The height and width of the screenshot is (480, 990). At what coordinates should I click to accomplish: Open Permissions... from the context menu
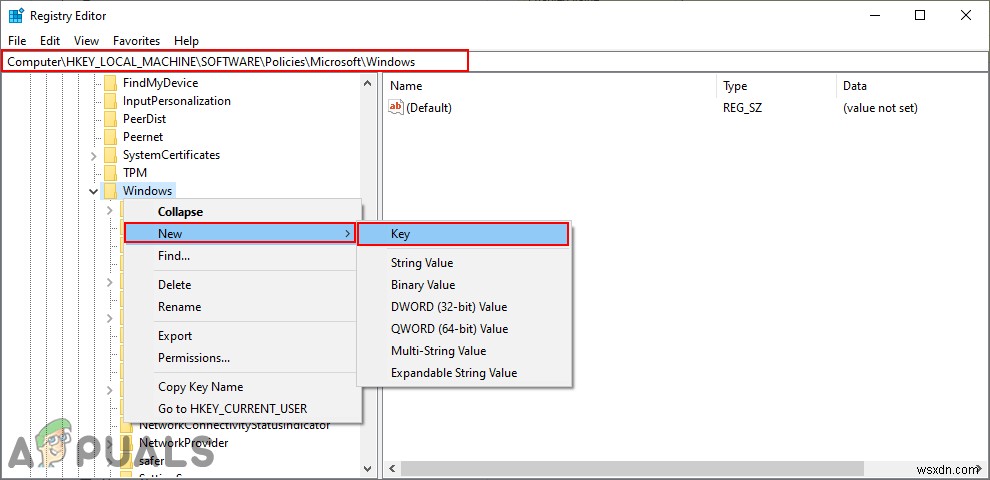pos(242,358)
